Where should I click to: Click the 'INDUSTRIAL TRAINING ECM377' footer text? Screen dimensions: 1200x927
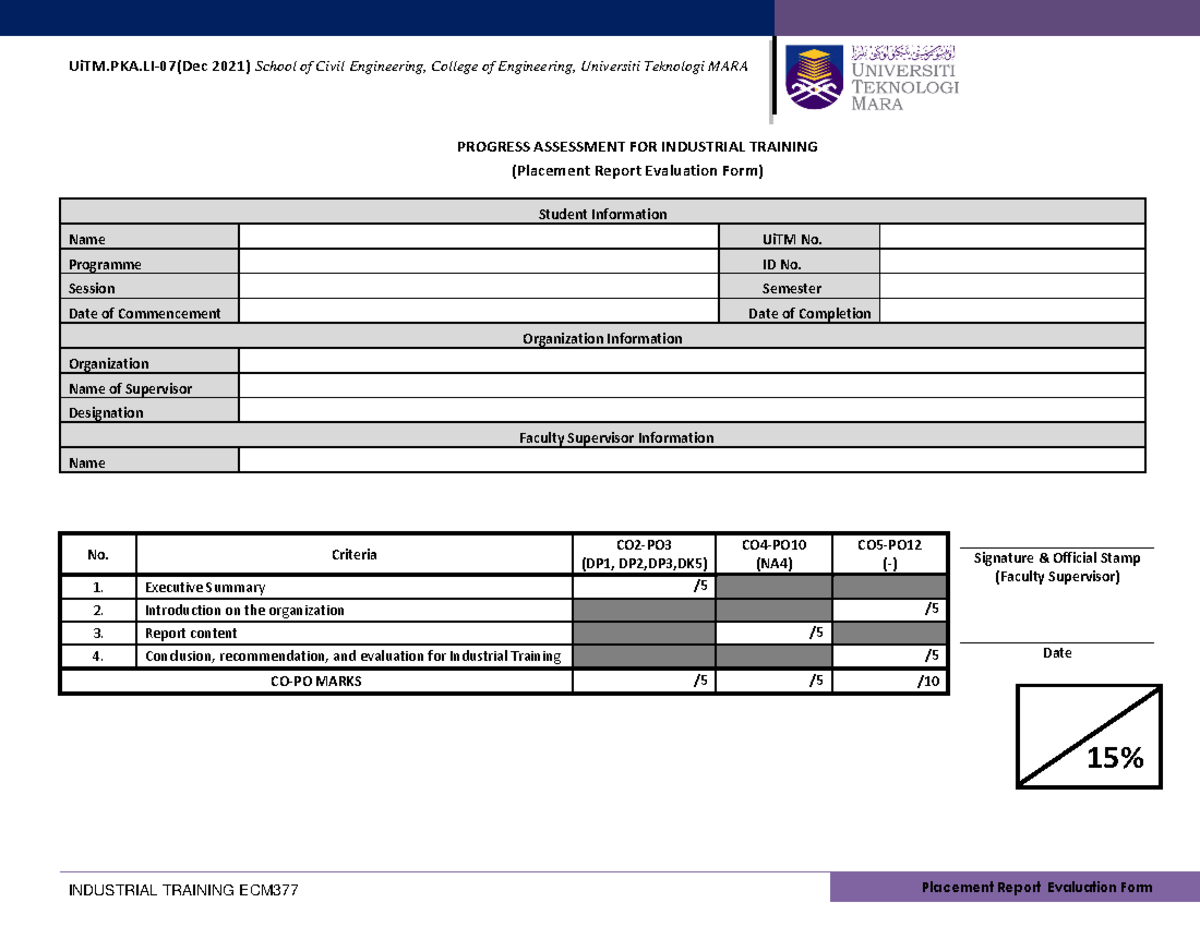click(183, 890)
